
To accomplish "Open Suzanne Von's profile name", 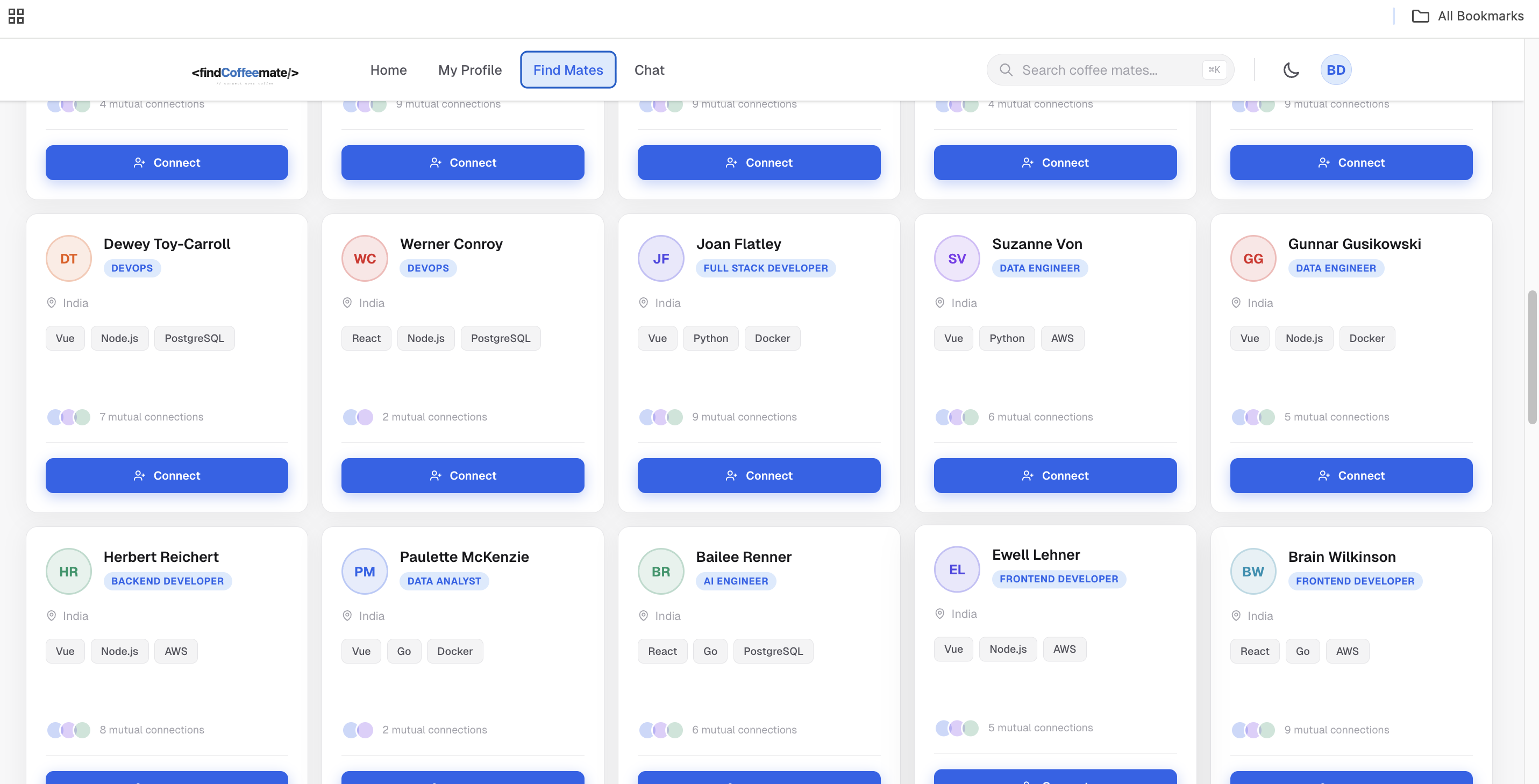I will point(1037,244).
